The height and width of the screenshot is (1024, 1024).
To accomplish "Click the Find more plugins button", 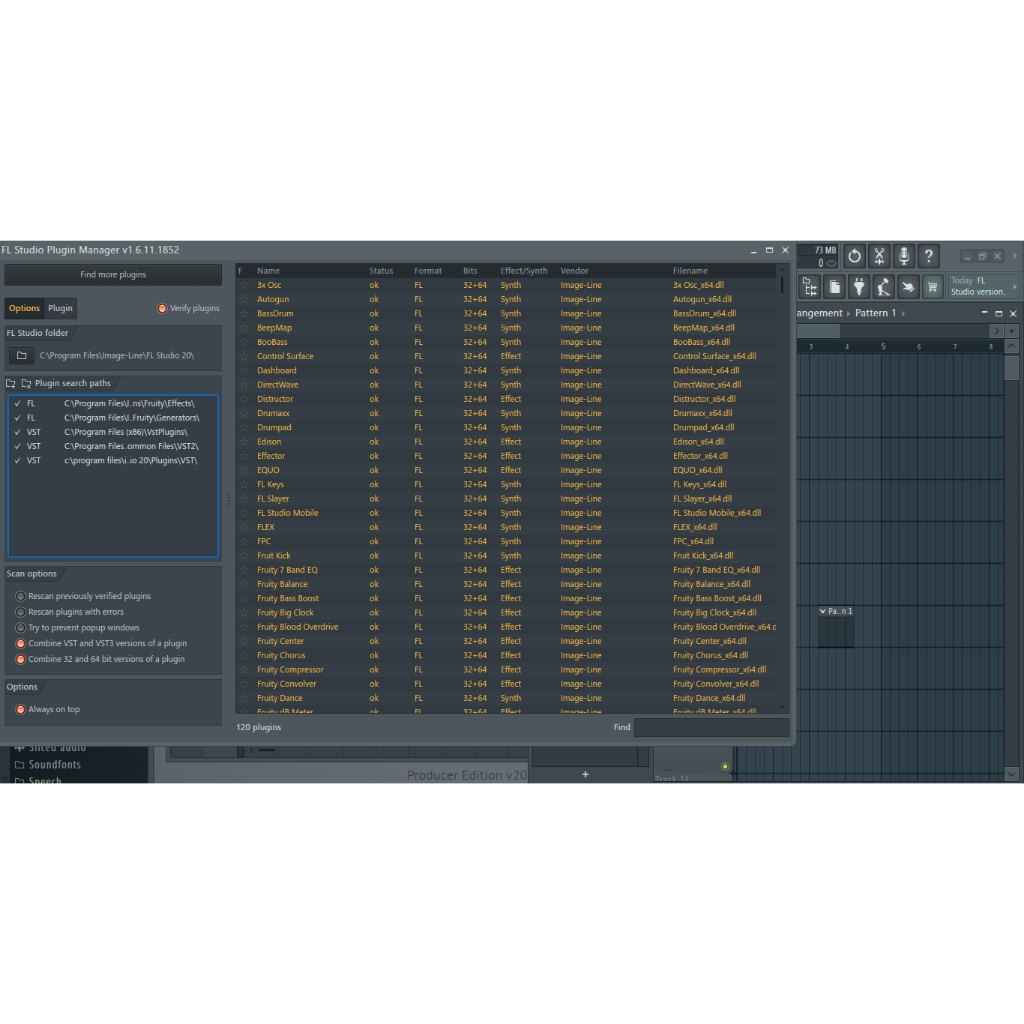I will point(113,274).
